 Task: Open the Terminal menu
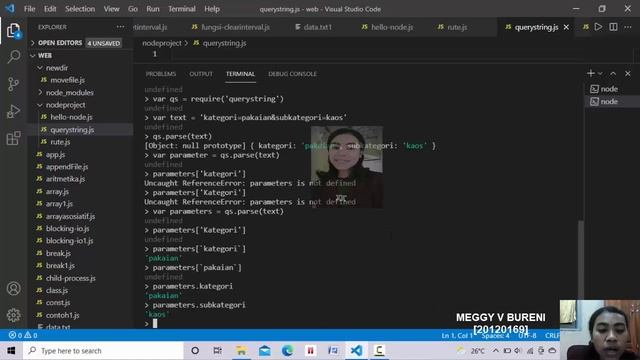click(182, 9)
